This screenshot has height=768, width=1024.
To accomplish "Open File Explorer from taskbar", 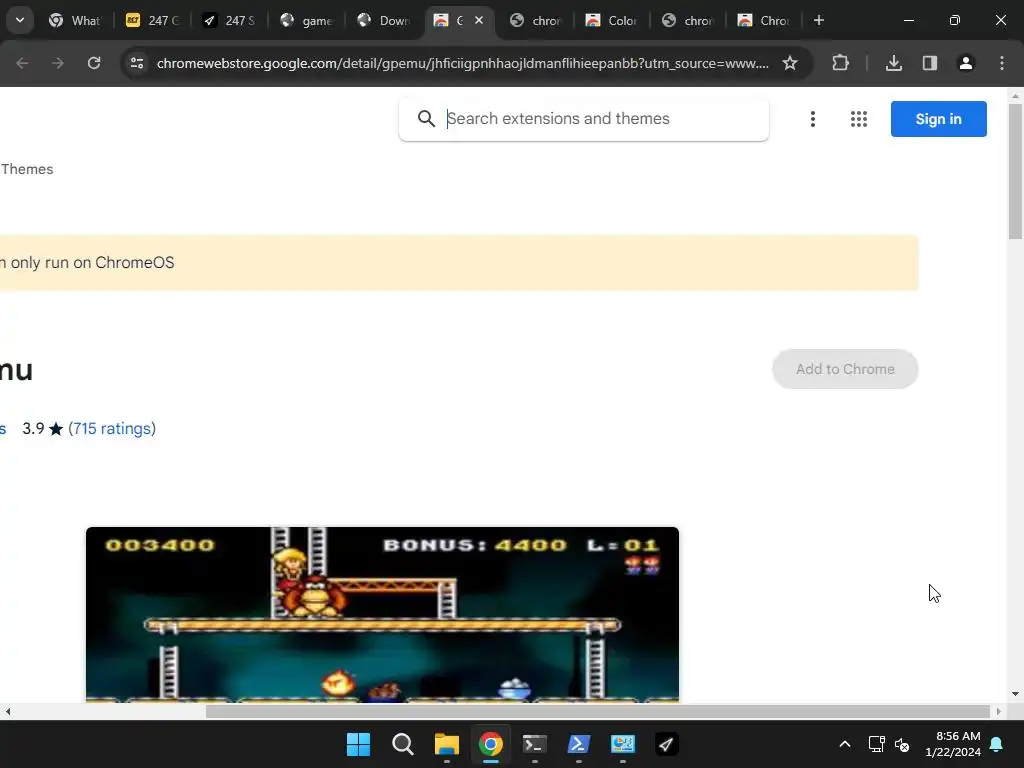I will click(x=447, y=744).
